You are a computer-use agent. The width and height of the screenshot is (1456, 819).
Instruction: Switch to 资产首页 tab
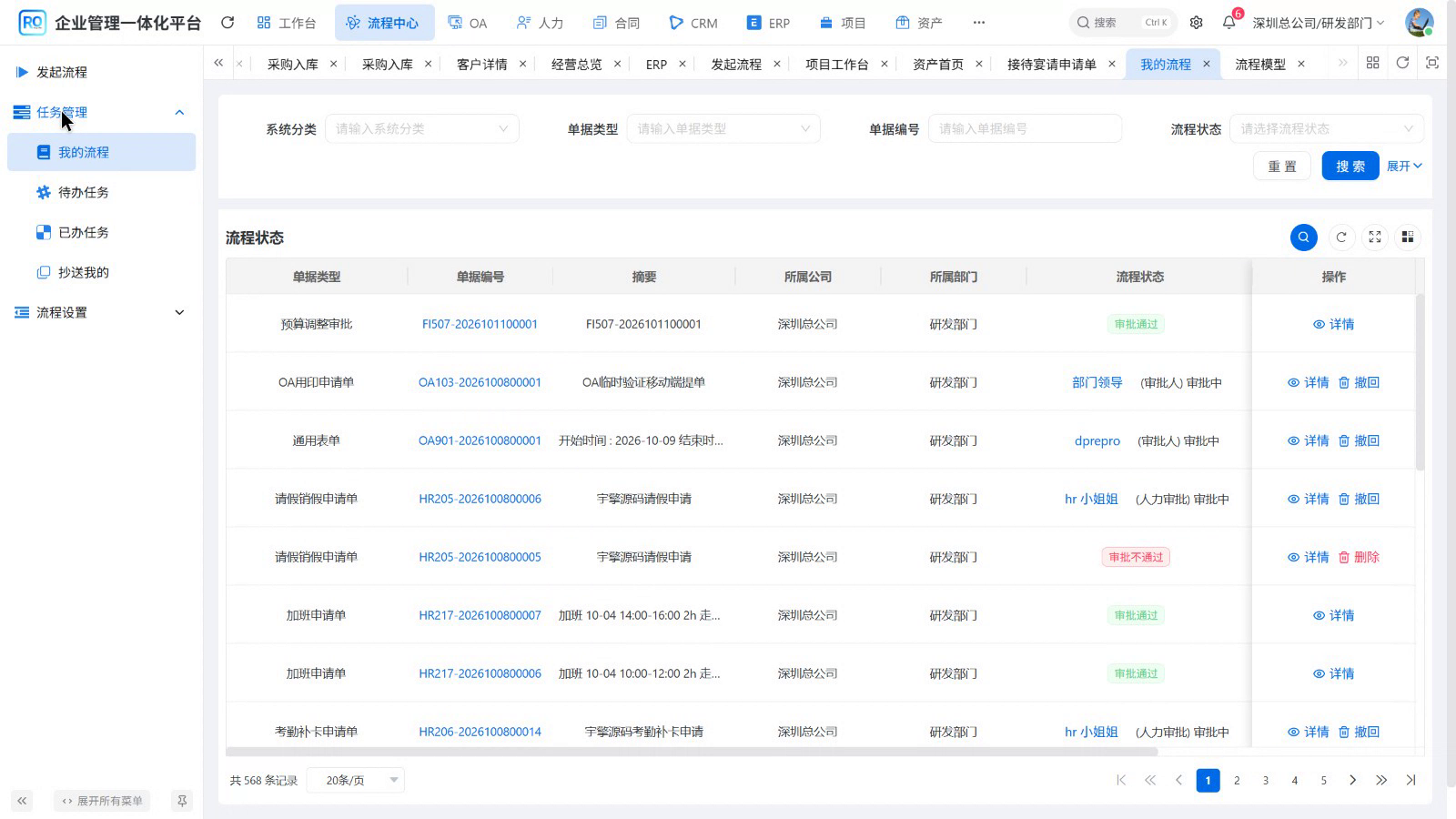pos(937,64)
